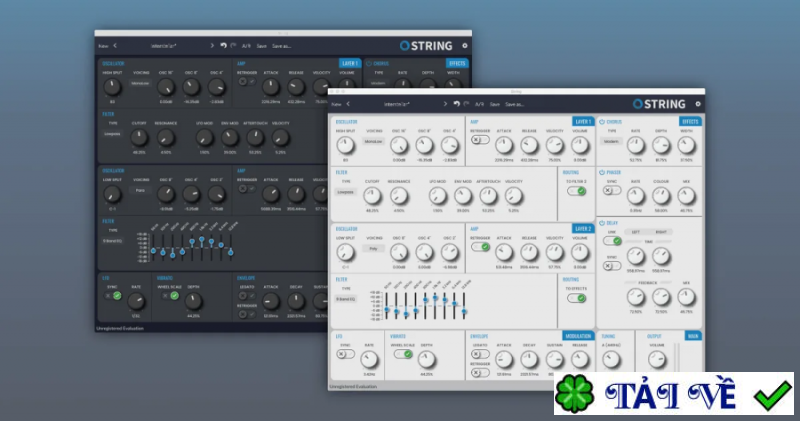Open 8 Band EQ filter type dropdown
This screenshot has width=800, height=421.
(347, 299)
